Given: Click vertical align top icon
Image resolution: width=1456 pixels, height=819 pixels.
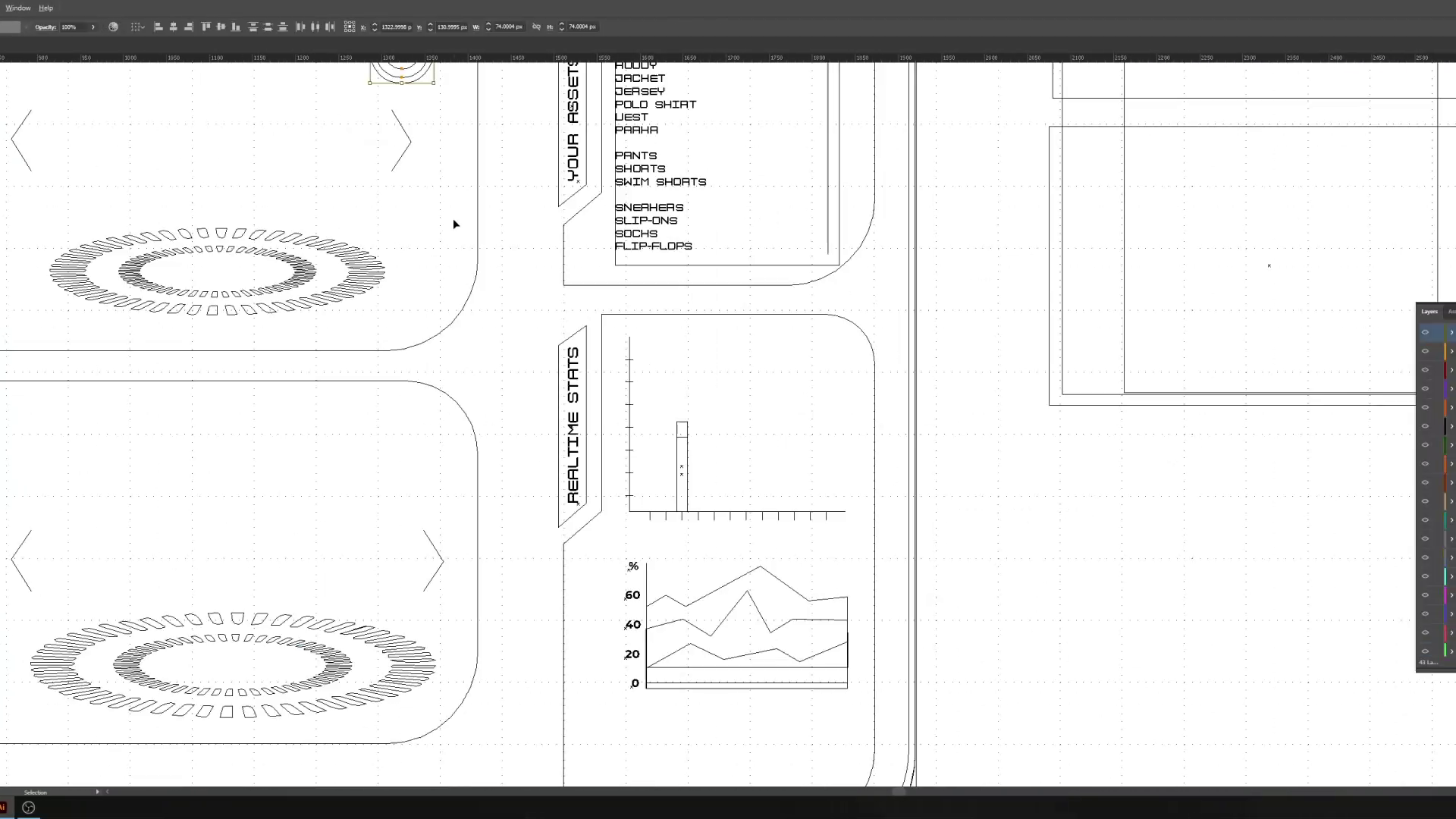Looking at the screenshot, I should pyautogui.click(x=206, y=27).
